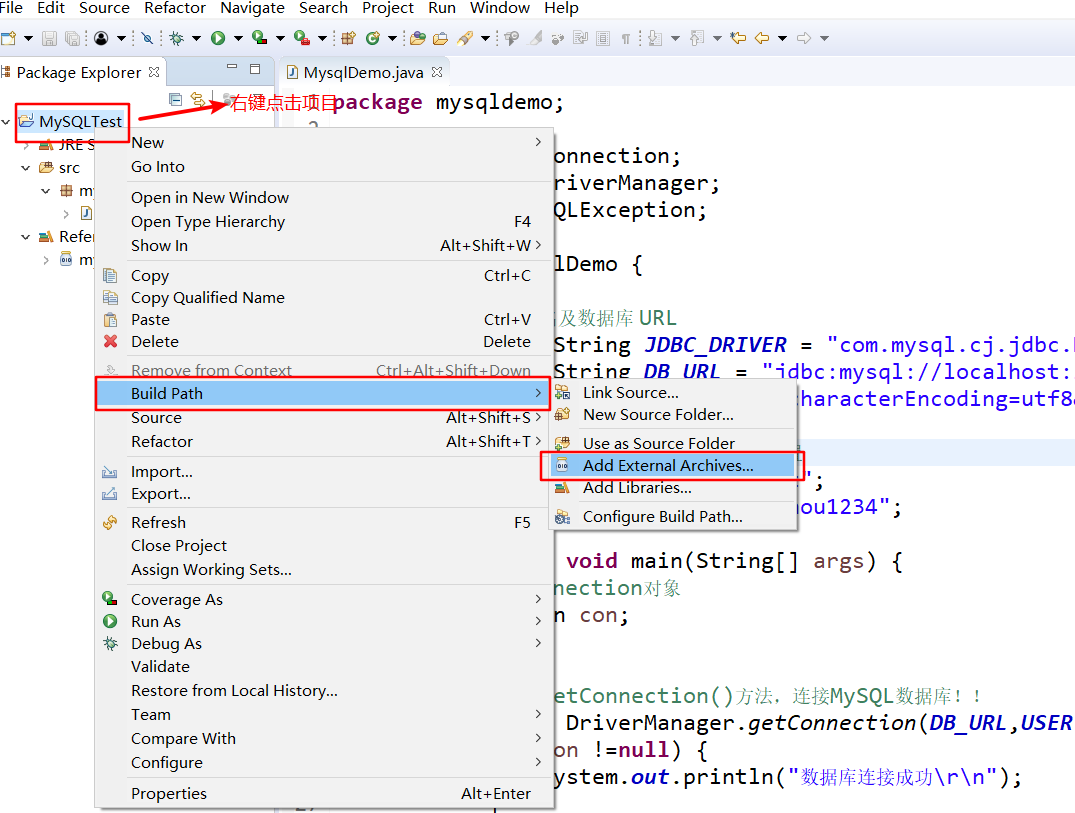Select Link Source... in submenu

click(x=671, y=393)
